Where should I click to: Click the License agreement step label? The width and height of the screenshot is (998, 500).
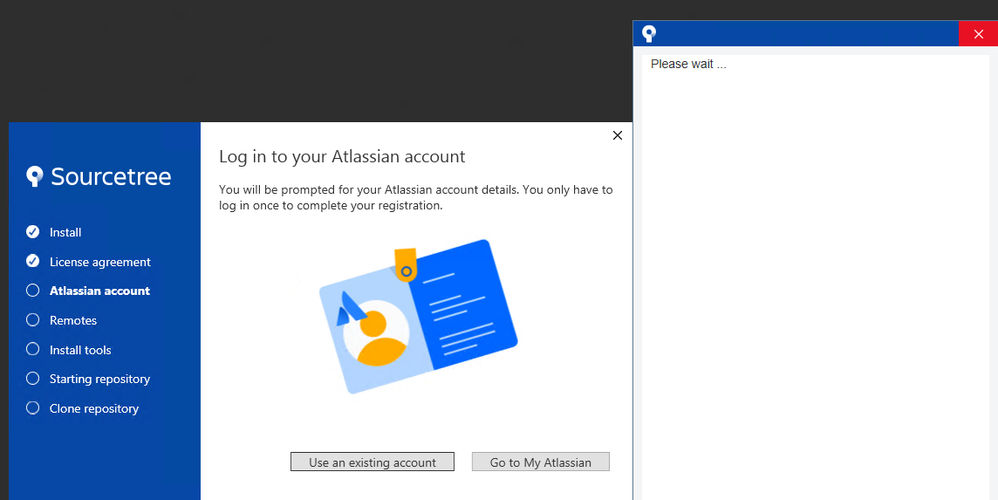pyautogui.click(x=100, y=261)
